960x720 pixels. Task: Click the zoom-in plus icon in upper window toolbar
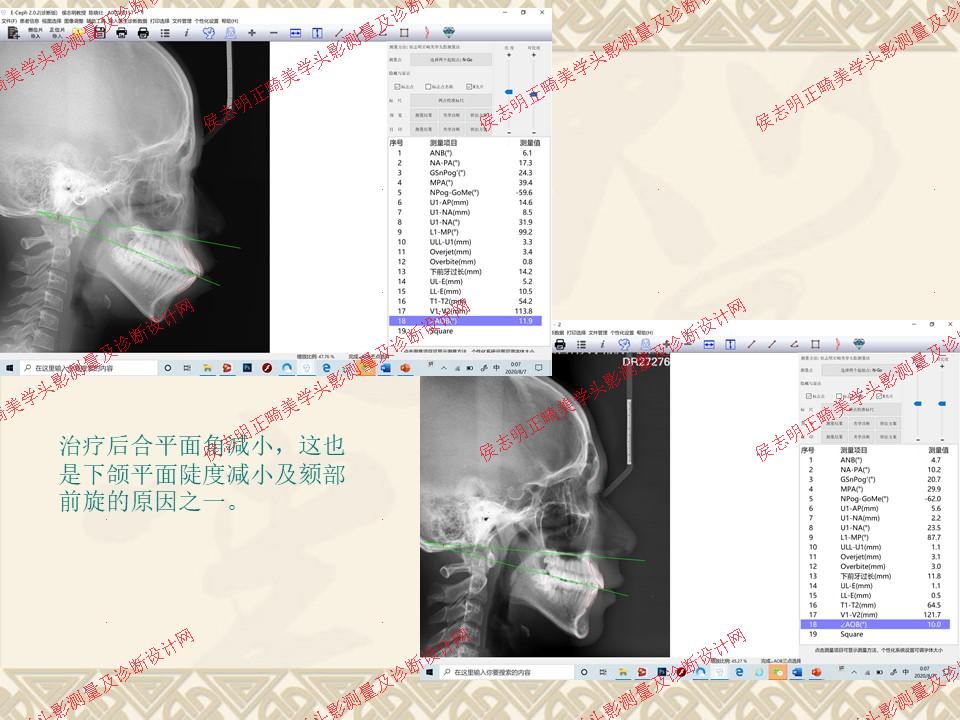(252, 33)
